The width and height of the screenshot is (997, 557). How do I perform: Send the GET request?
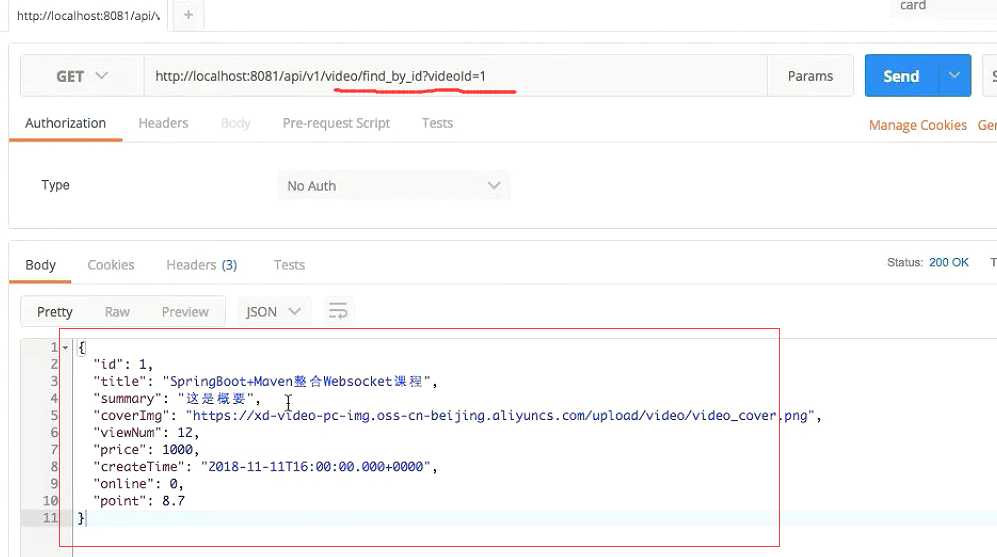pos(901,76)
